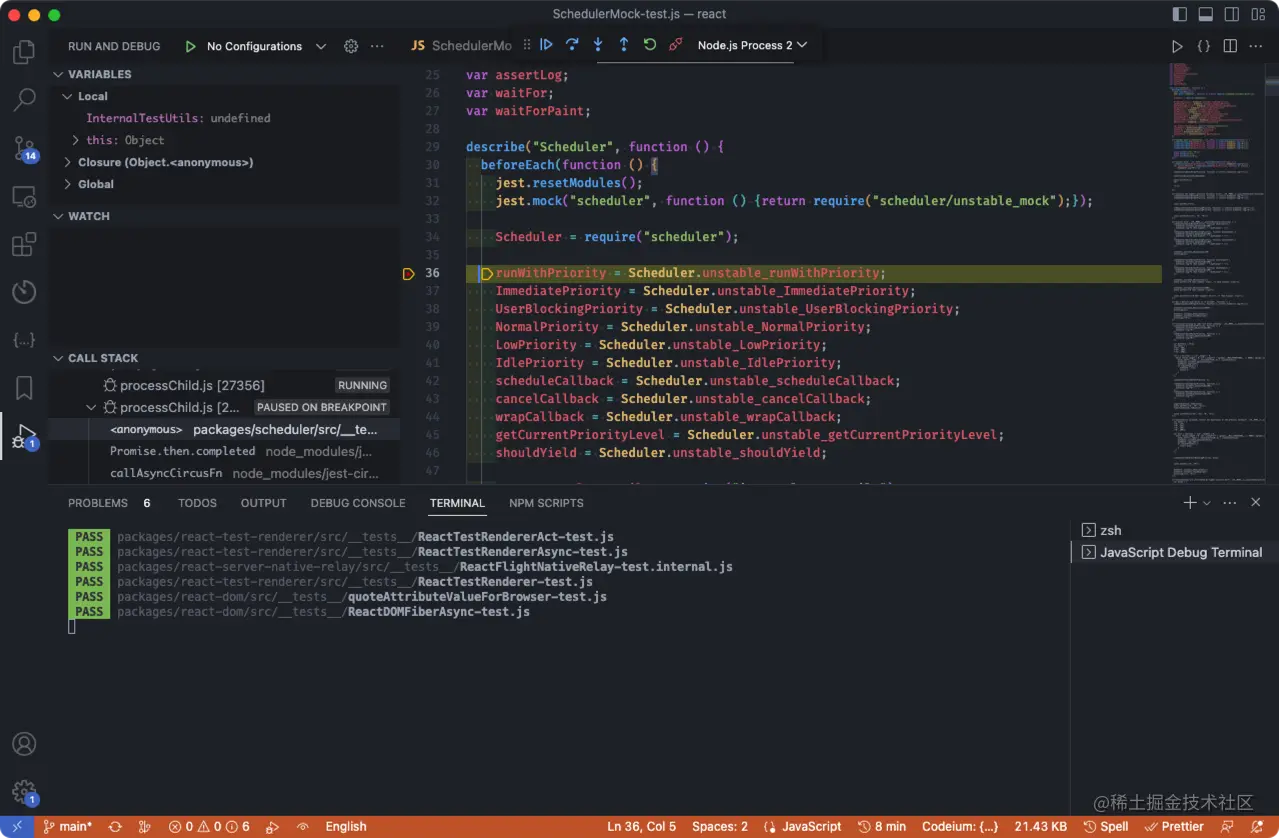Grab the debug toolbar drag handle
The image size is (1279, 838).
pyautogui.click(x=527, y=45)
